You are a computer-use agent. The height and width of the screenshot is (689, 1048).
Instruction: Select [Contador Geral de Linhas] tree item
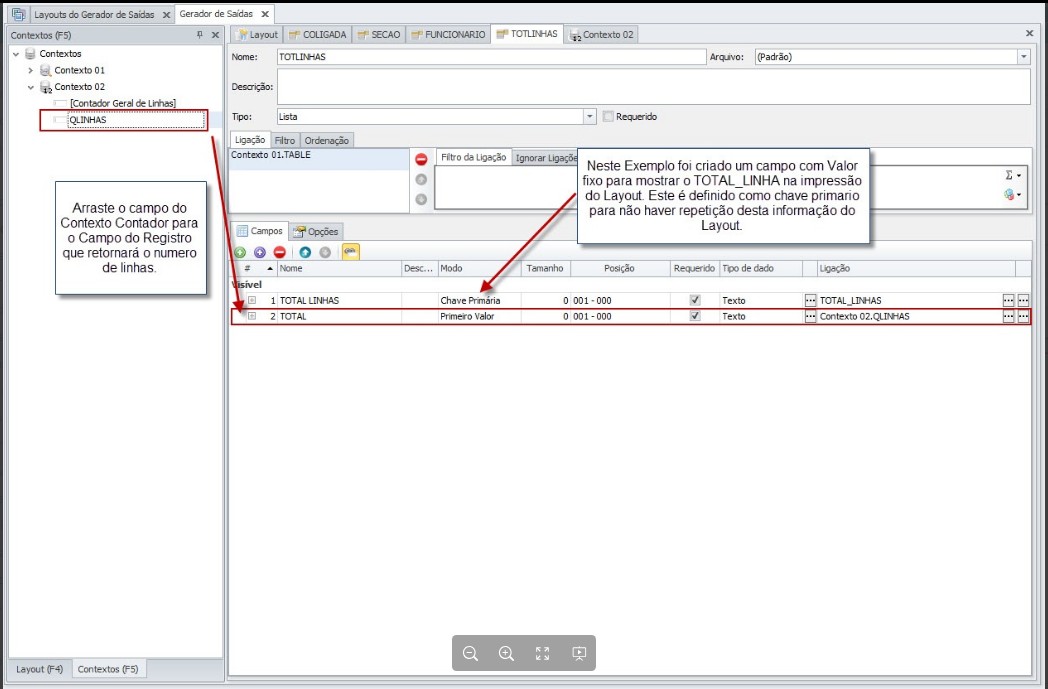coord(122,104)
